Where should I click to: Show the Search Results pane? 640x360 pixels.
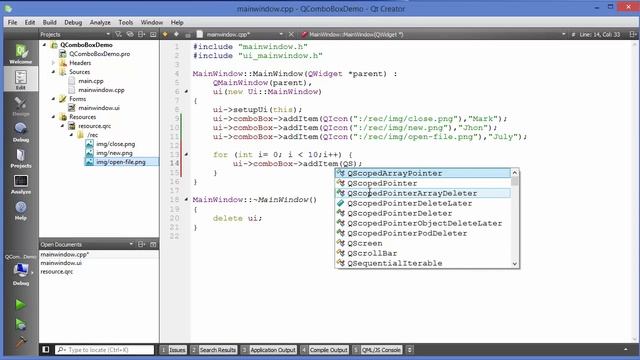tap(213, 350)
